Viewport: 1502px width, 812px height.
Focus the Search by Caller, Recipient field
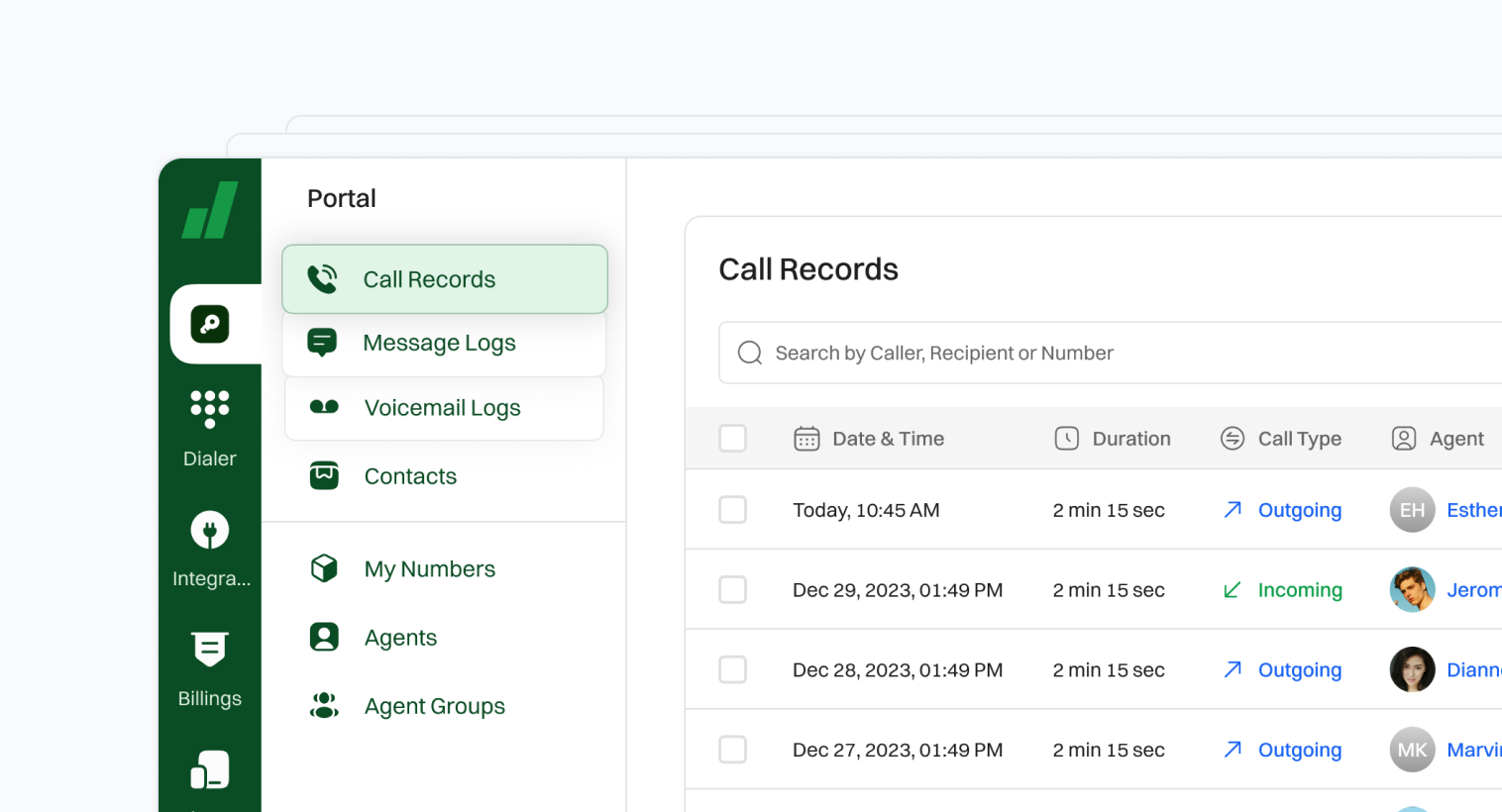tap(1090, 354)
